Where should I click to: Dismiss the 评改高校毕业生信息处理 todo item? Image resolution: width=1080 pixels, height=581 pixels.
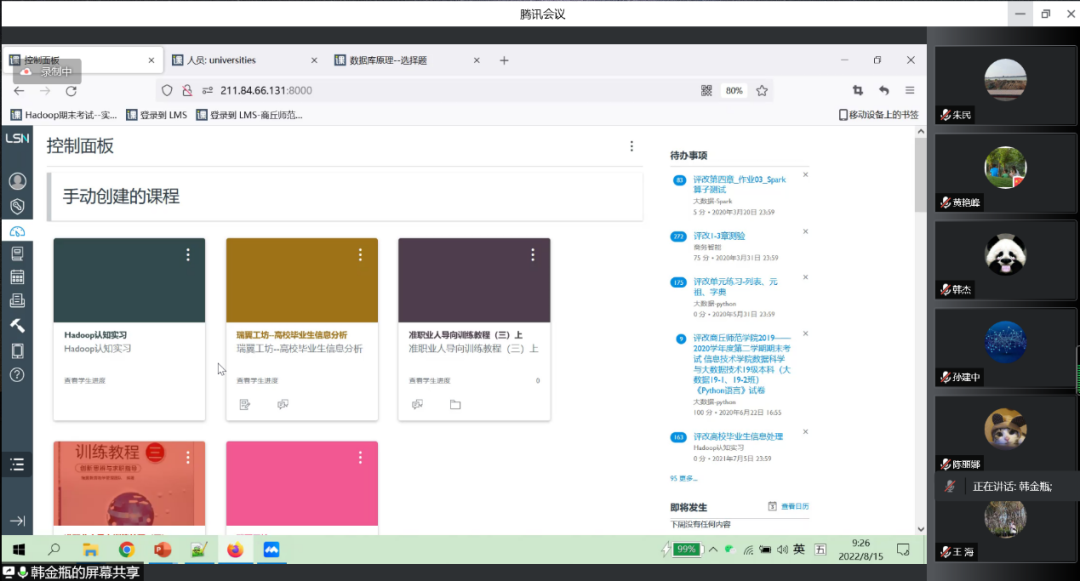(x=805, y=432)
